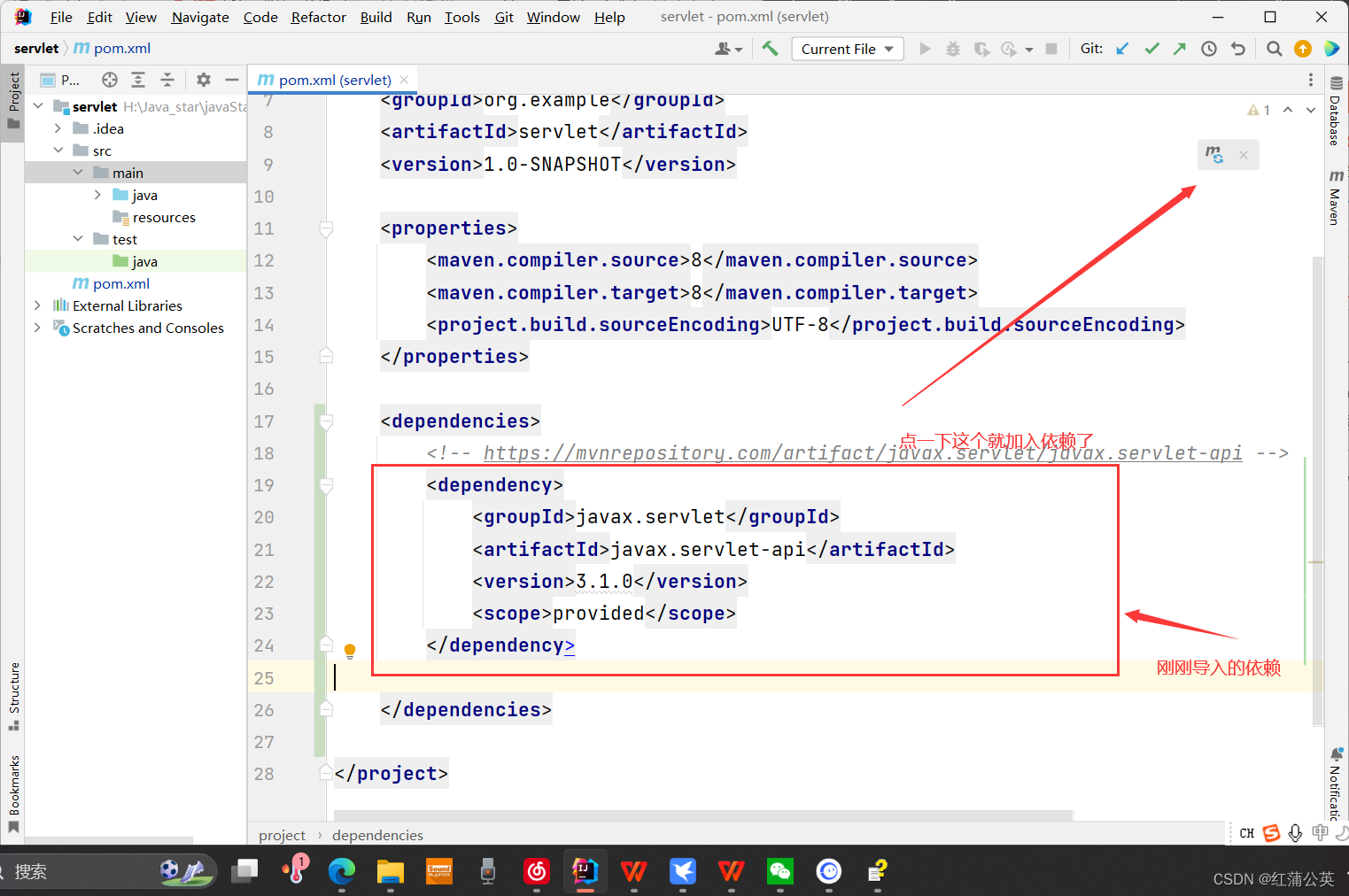
Task: Click Load Maven Changes floating icon
Action: pos(1214,155)
